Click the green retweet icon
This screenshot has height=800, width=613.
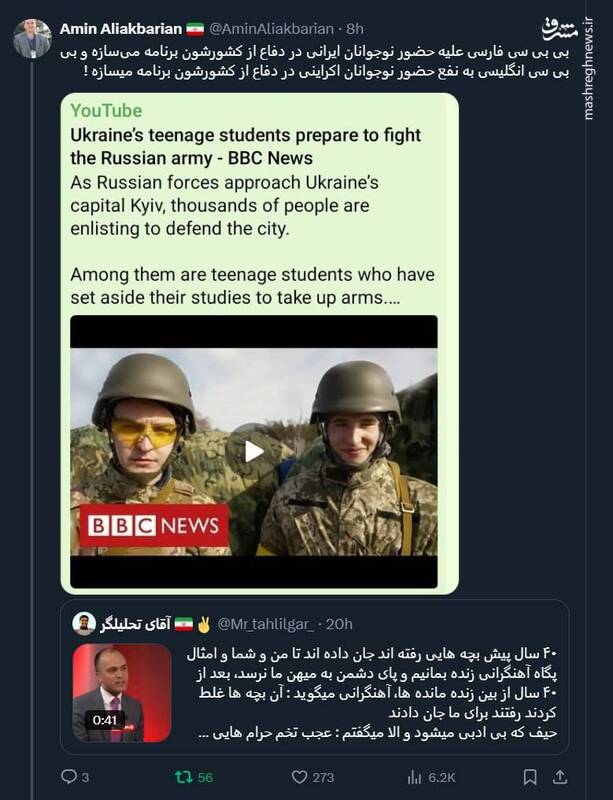[x=184, y=776]
